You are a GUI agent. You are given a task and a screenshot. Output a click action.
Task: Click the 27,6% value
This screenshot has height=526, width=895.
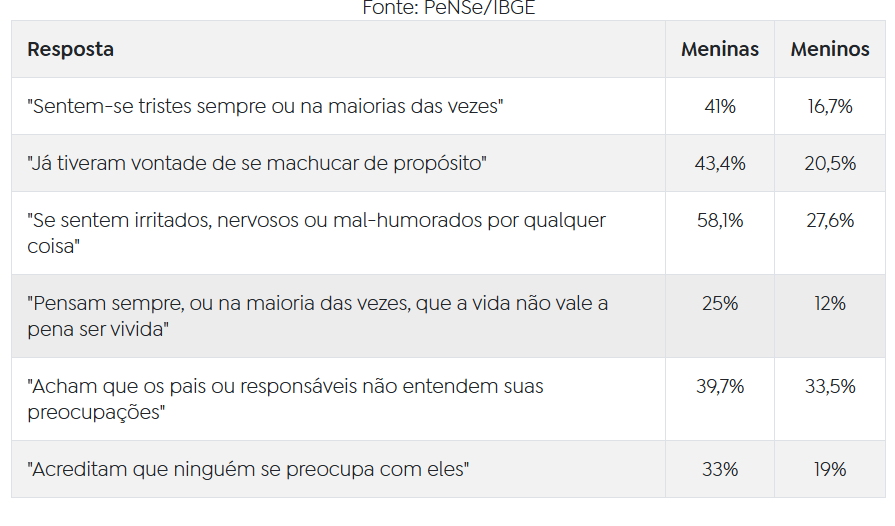pyautogui.click(x=829, y=221)
